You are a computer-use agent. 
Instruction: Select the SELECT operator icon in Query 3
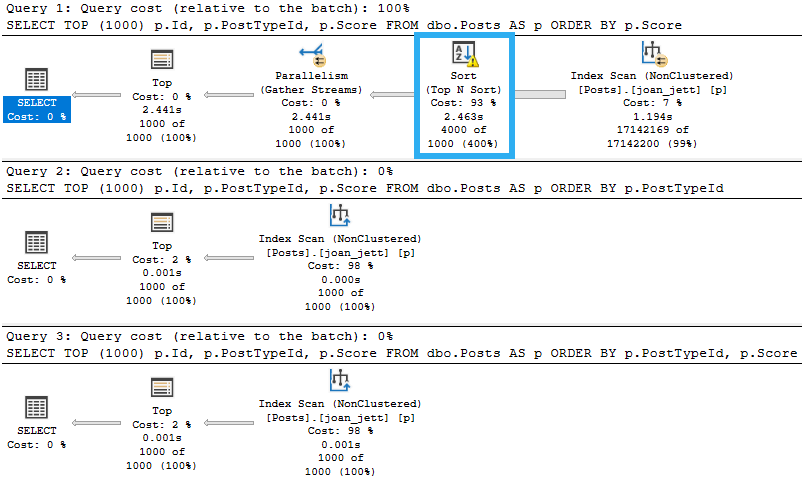(36, 407)
